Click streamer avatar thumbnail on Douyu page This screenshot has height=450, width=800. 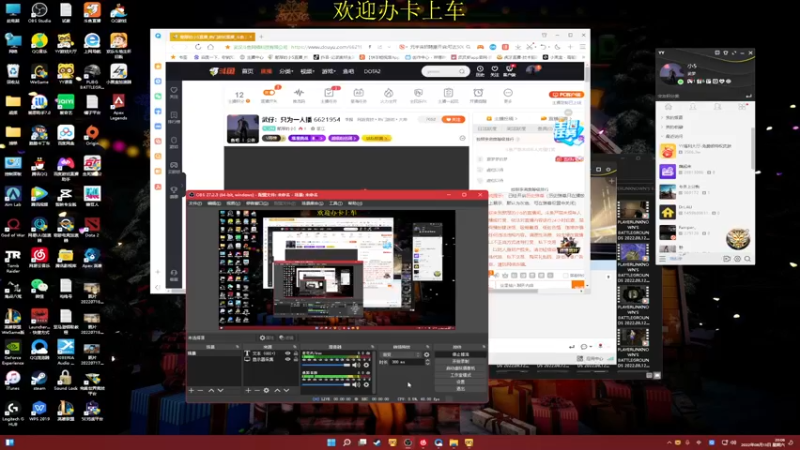pos(242,129)
